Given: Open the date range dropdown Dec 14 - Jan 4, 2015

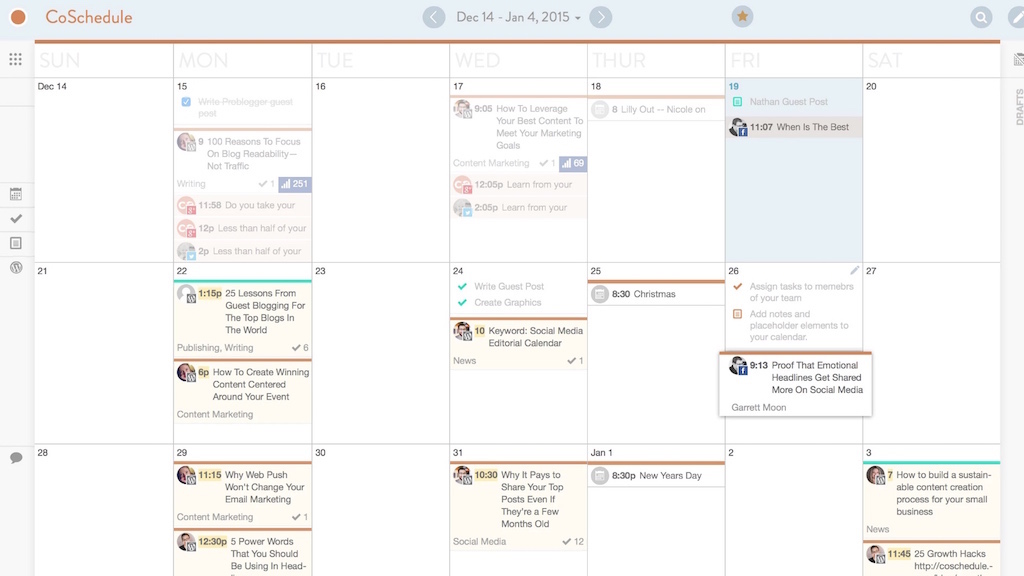Looking at the screenshot, I should pos(518,17).
